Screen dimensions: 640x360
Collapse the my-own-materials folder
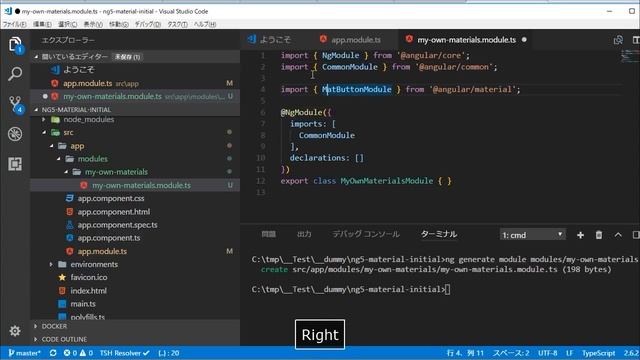pyautogui.click(x=66, y=172)
